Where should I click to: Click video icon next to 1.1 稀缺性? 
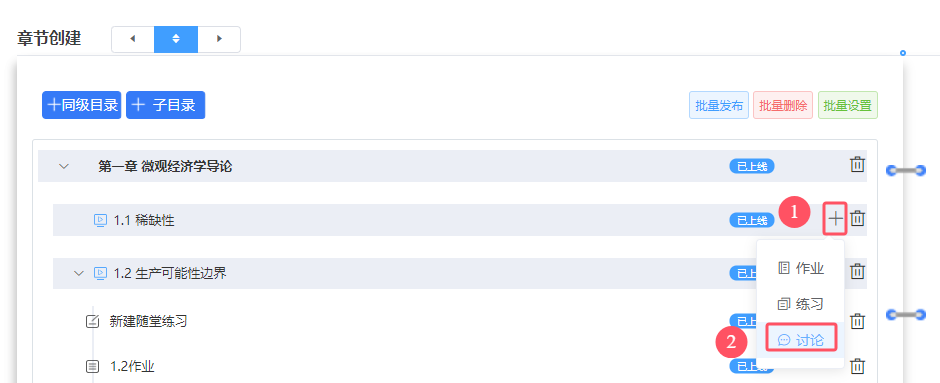(100, 221)
